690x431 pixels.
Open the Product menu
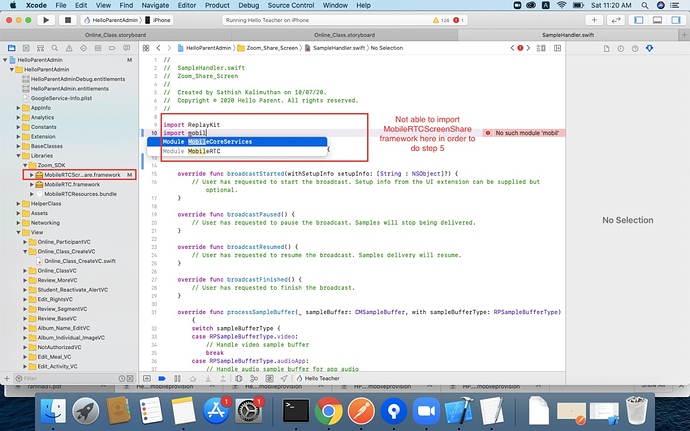coord(217,5)
